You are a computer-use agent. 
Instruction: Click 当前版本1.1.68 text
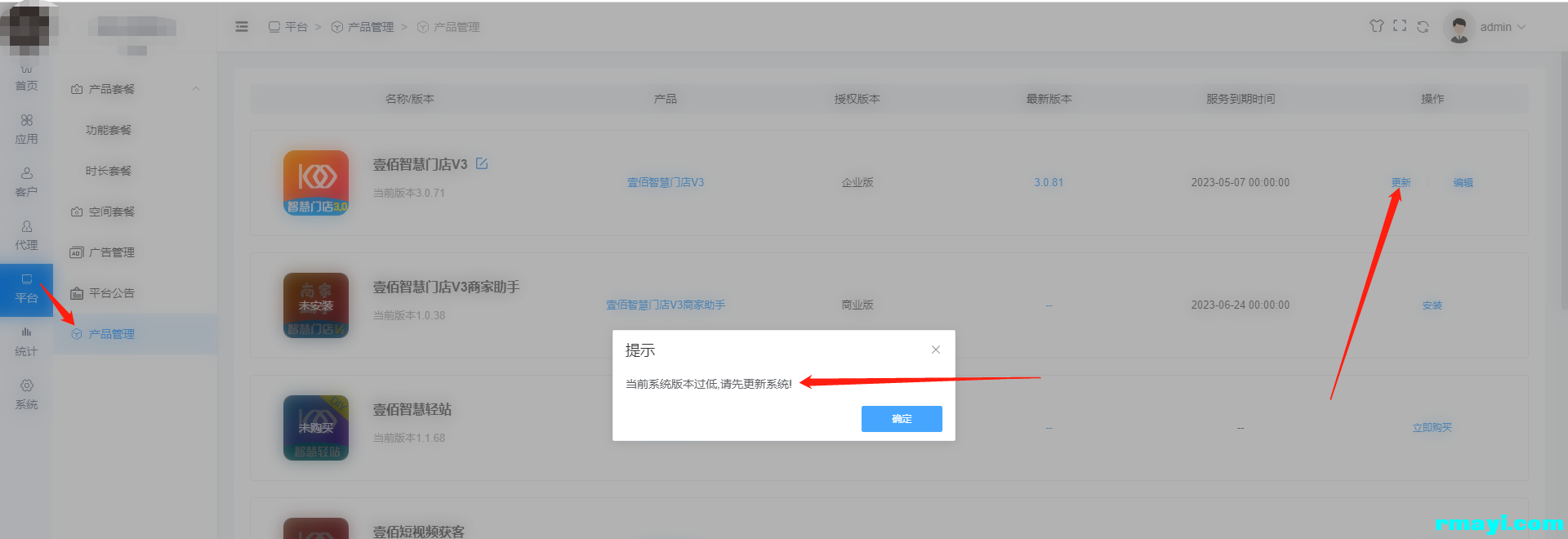tap(409, 438)
